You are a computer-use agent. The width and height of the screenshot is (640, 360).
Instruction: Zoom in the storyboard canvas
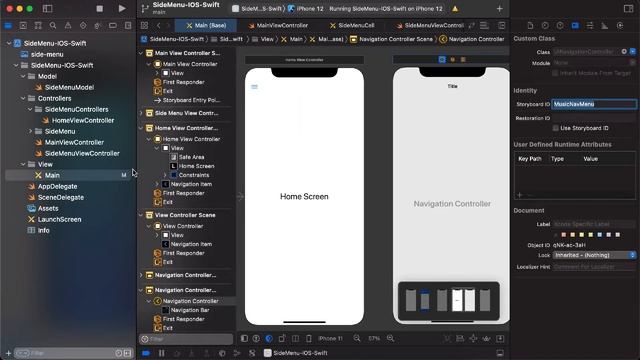tap(391, 338)
